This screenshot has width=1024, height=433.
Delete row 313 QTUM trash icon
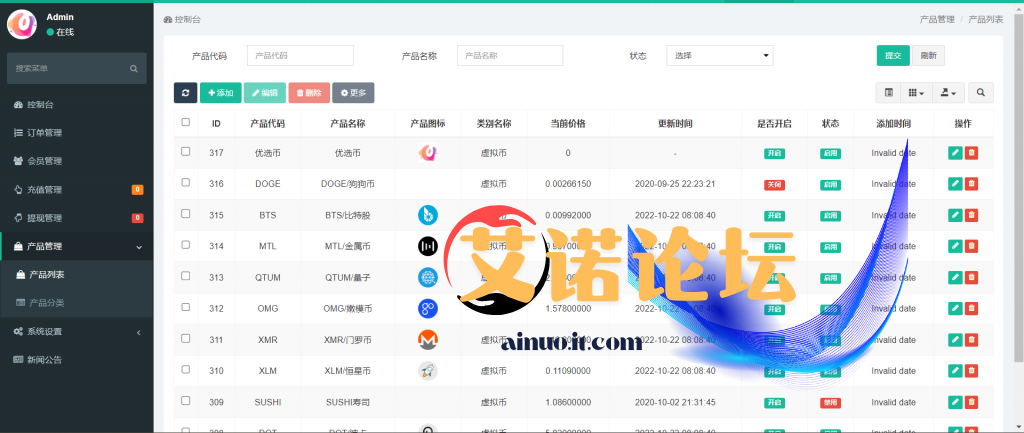[x=972, y=277]
